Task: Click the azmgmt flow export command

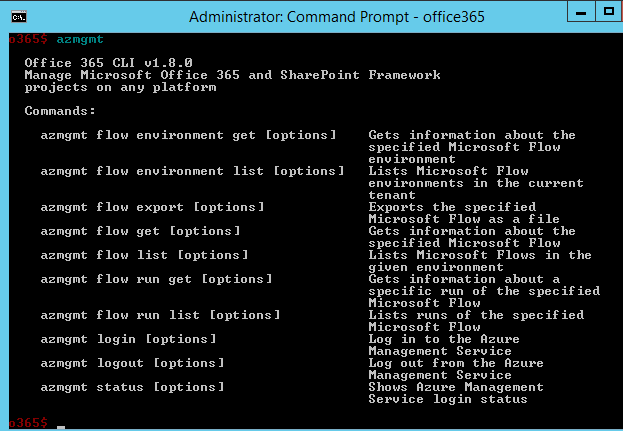Action: (x=152, y=207)
